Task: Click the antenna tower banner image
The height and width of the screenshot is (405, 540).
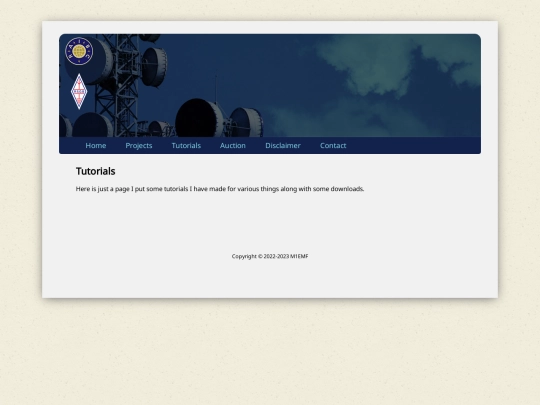Action: click(x=270, y=85)
